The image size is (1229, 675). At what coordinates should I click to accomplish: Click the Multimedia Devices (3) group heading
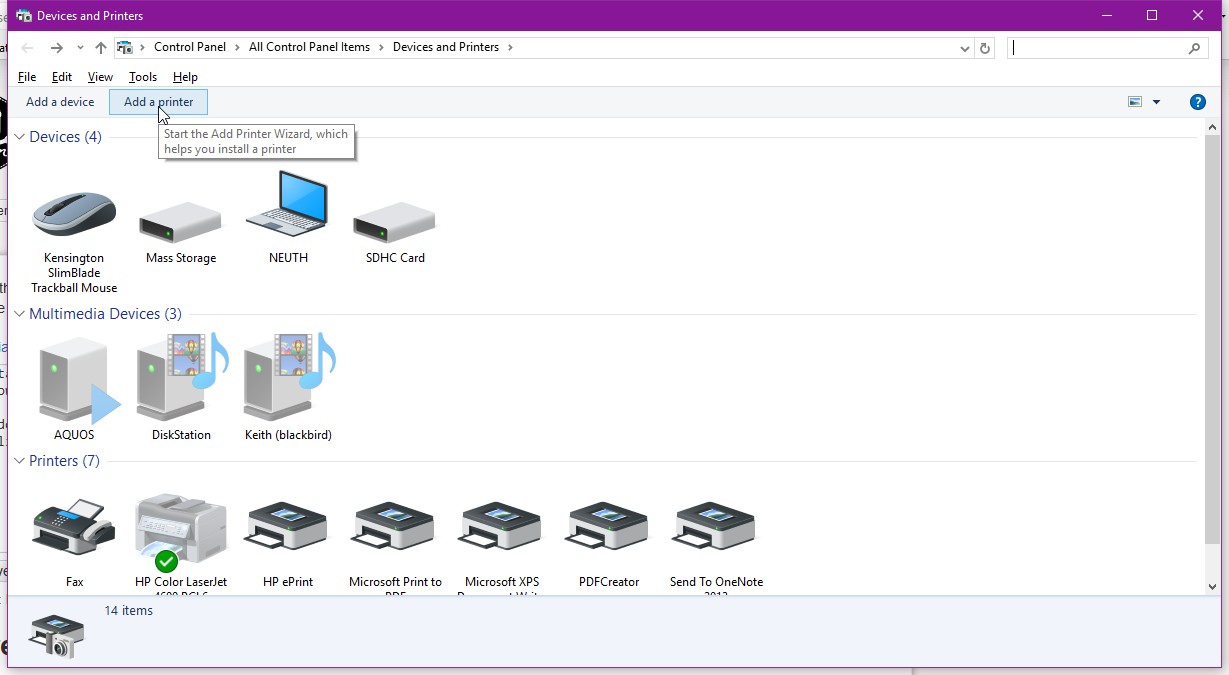click(x=105, y=314)
